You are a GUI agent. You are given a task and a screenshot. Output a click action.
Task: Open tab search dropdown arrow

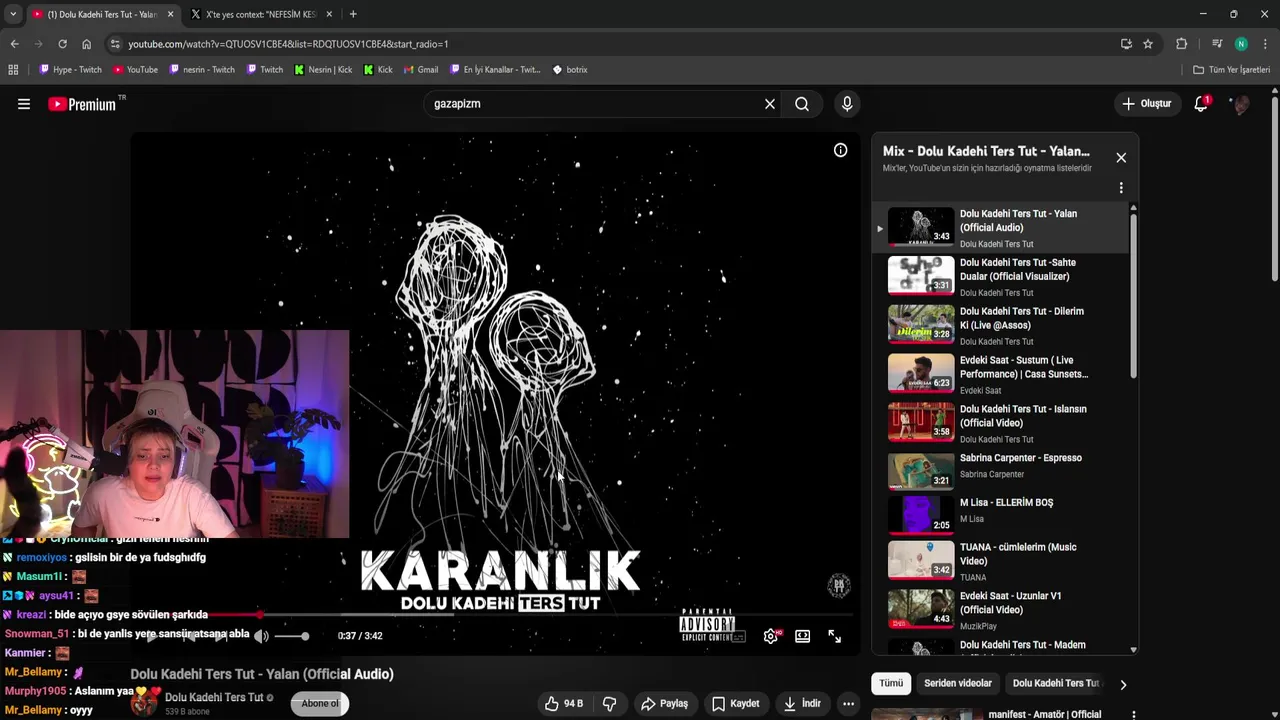[x=12, y=14]
